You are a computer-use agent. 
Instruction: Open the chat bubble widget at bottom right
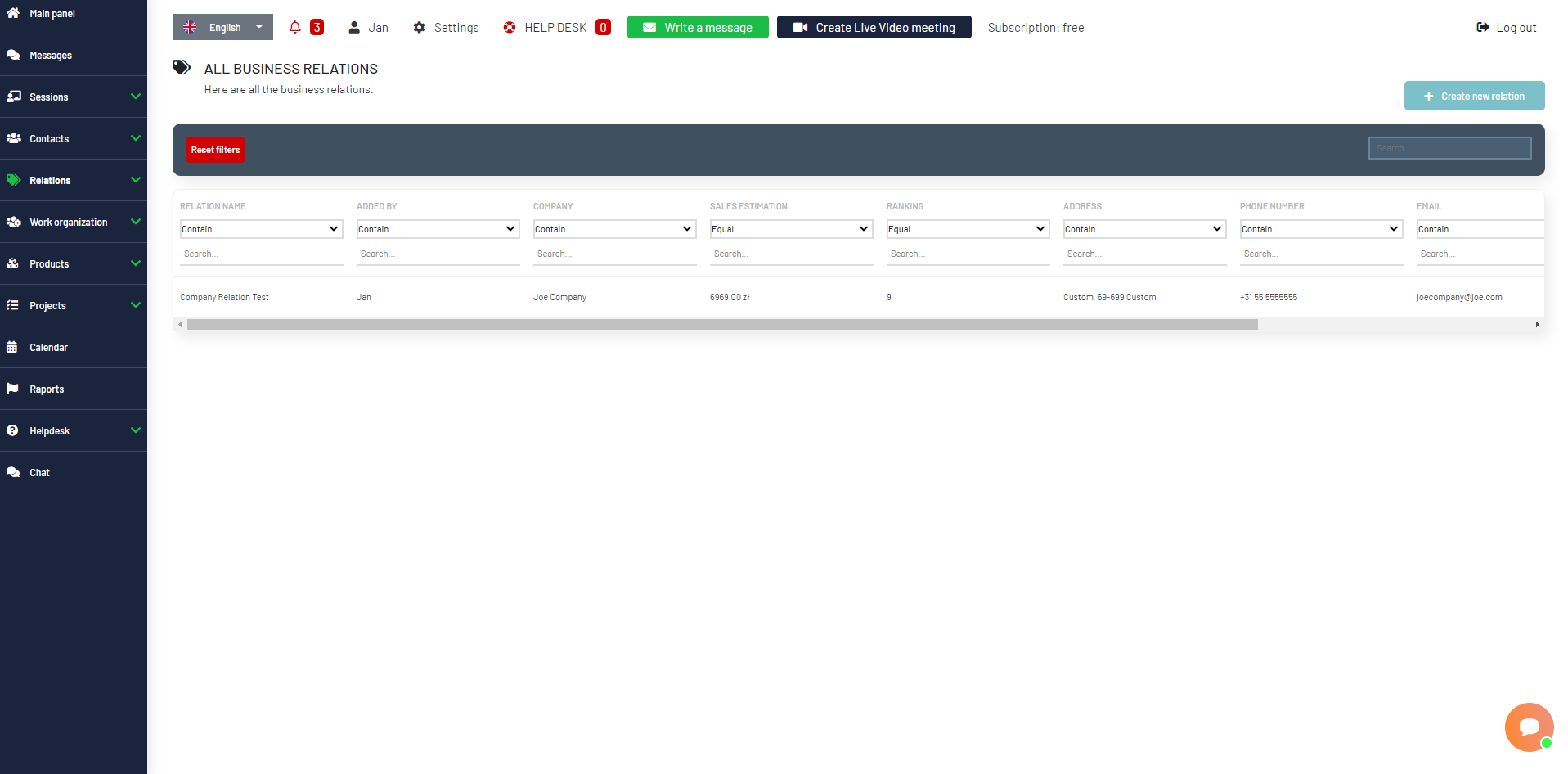[1528, 727]
